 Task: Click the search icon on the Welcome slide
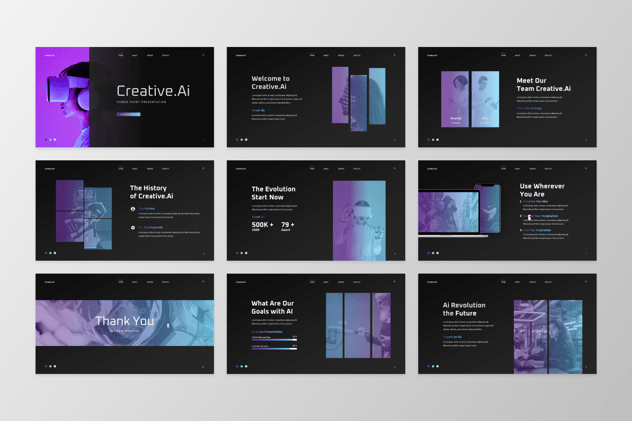coord(394,55)
